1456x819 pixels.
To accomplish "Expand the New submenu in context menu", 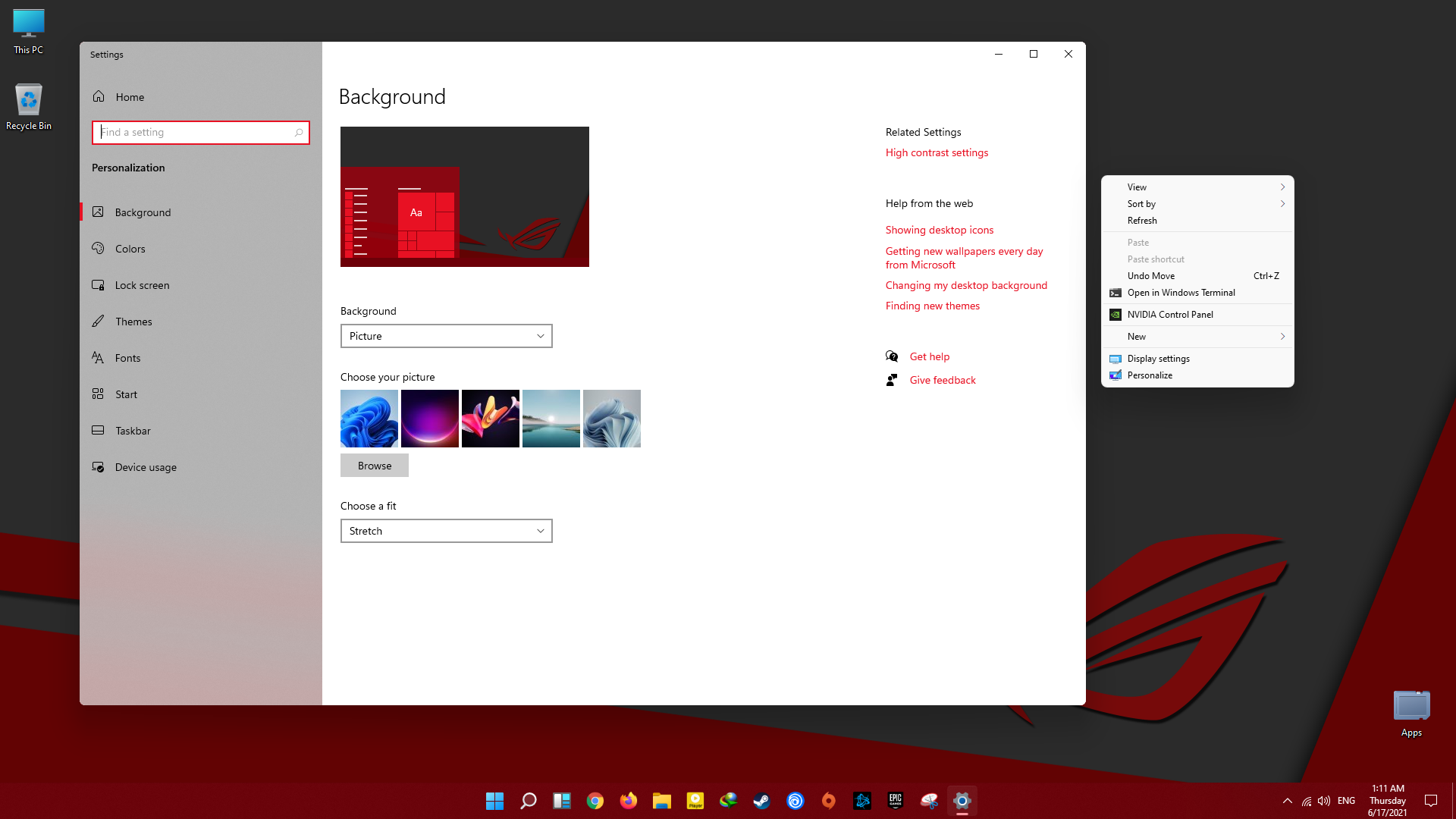I will click(1197, 337).
